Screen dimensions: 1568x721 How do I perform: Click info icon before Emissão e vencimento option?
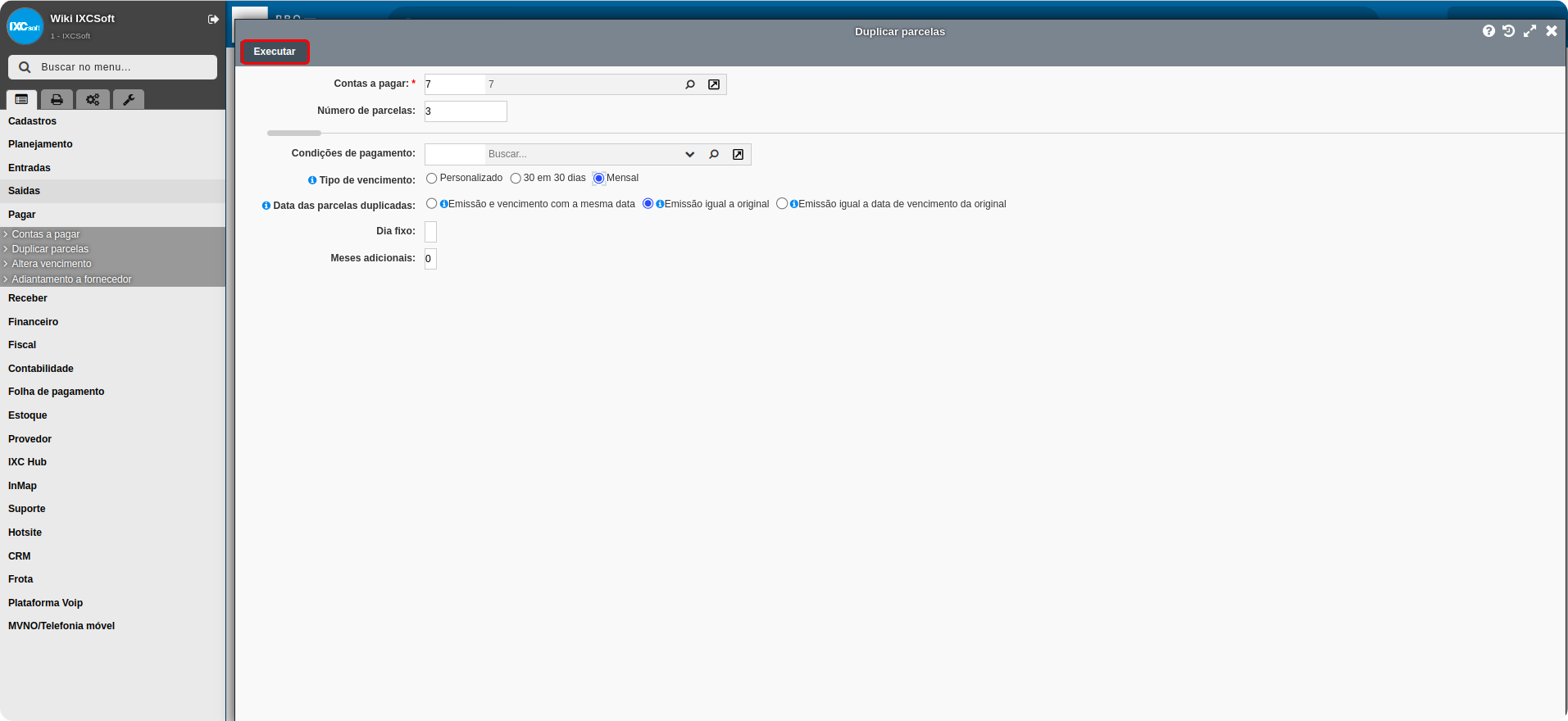[x=443, y=204]
